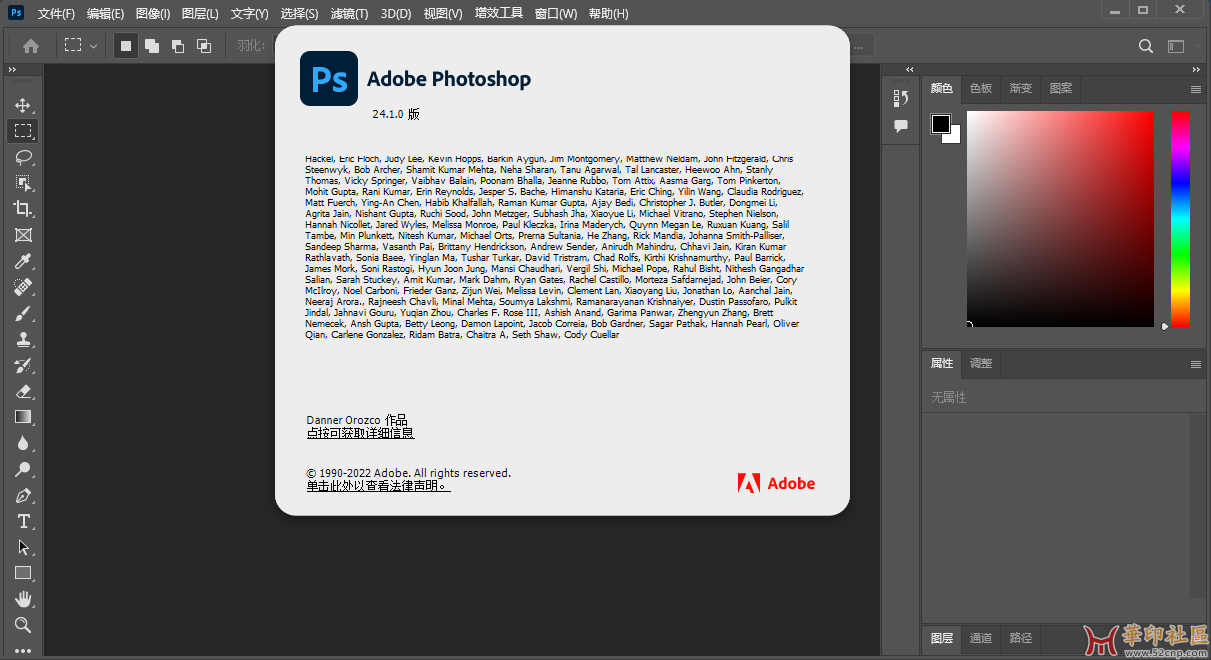Open the 帮助(H) menu
The width and height of the screenshot is (1211, 660).
(608, 14)
